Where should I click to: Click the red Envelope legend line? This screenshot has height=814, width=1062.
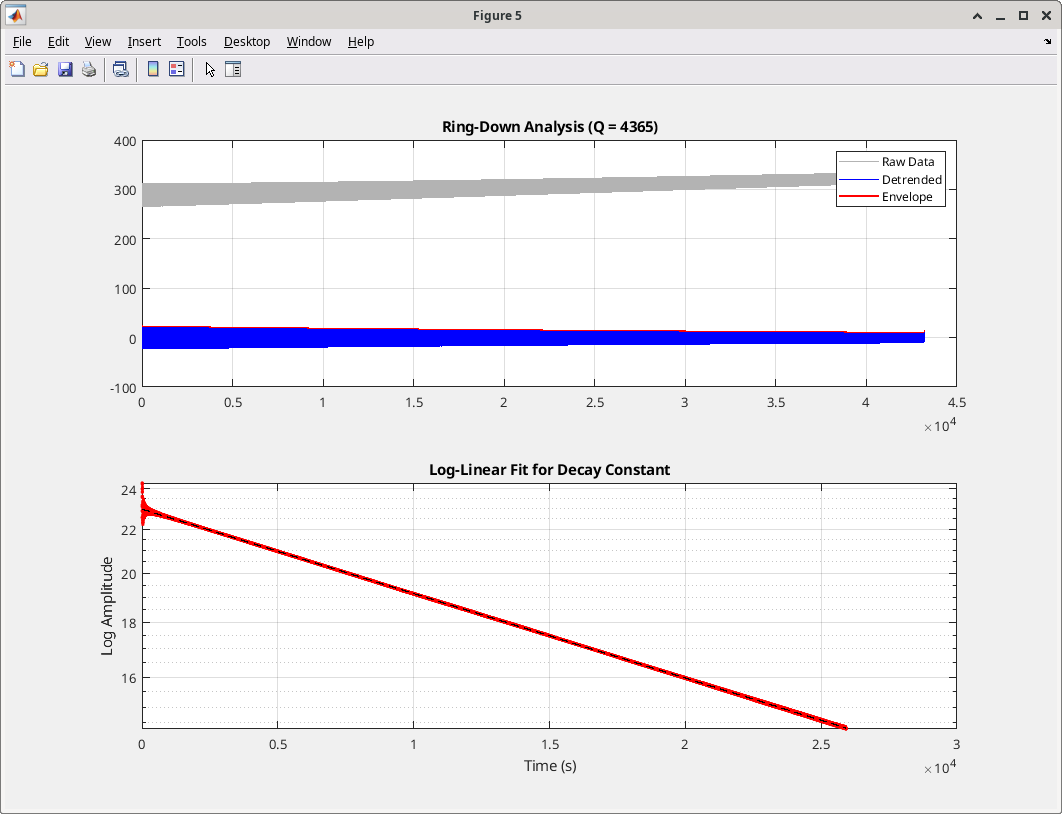click(858, 197)
